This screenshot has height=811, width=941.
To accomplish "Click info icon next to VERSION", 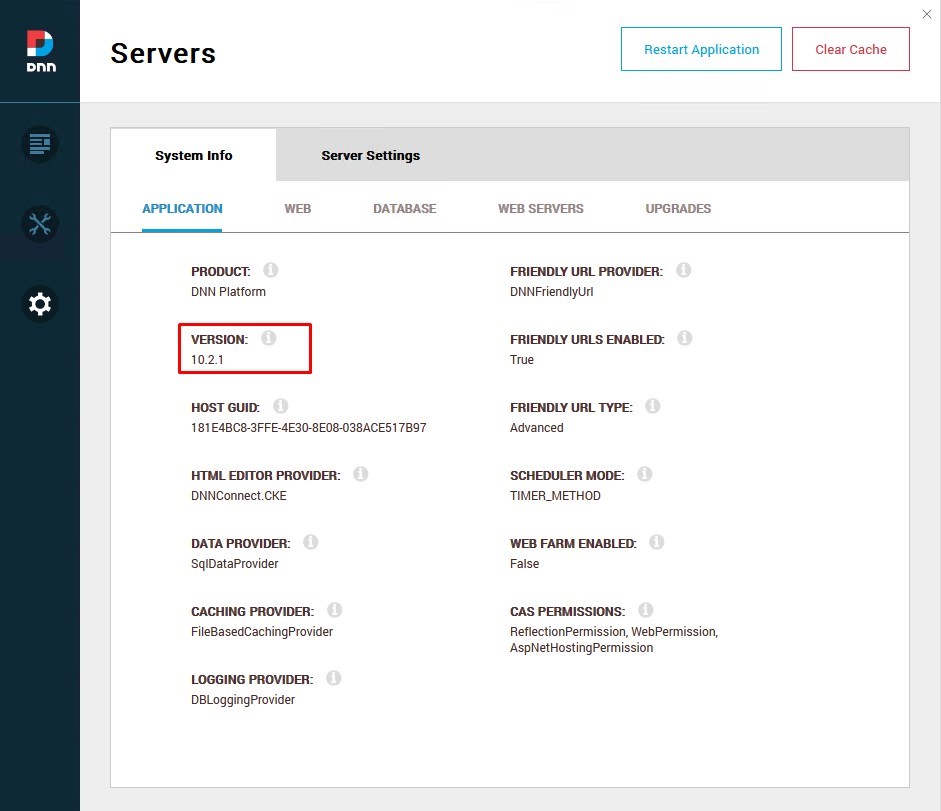I will [268, 339].
